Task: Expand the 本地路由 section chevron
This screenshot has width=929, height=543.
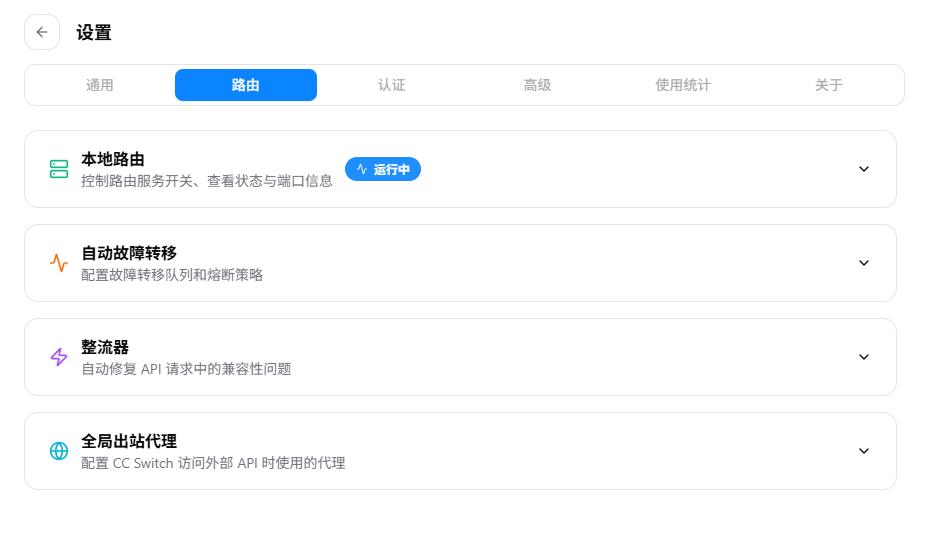Action: point(864,169)
